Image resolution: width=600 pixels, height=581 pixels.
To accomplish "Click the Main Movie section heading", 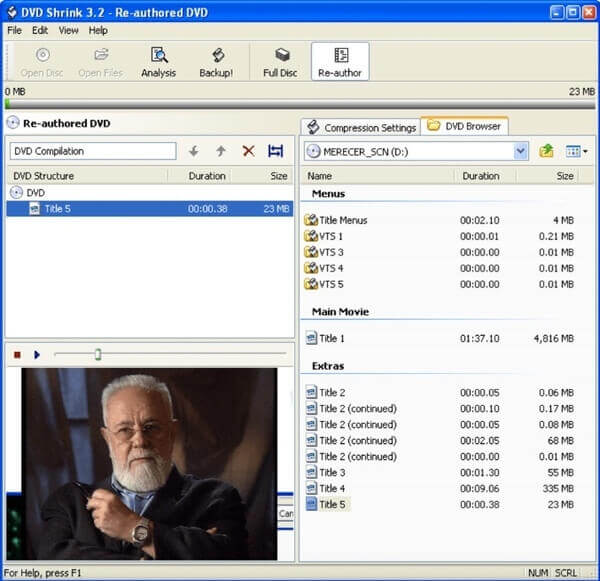I will coord(341,312).
